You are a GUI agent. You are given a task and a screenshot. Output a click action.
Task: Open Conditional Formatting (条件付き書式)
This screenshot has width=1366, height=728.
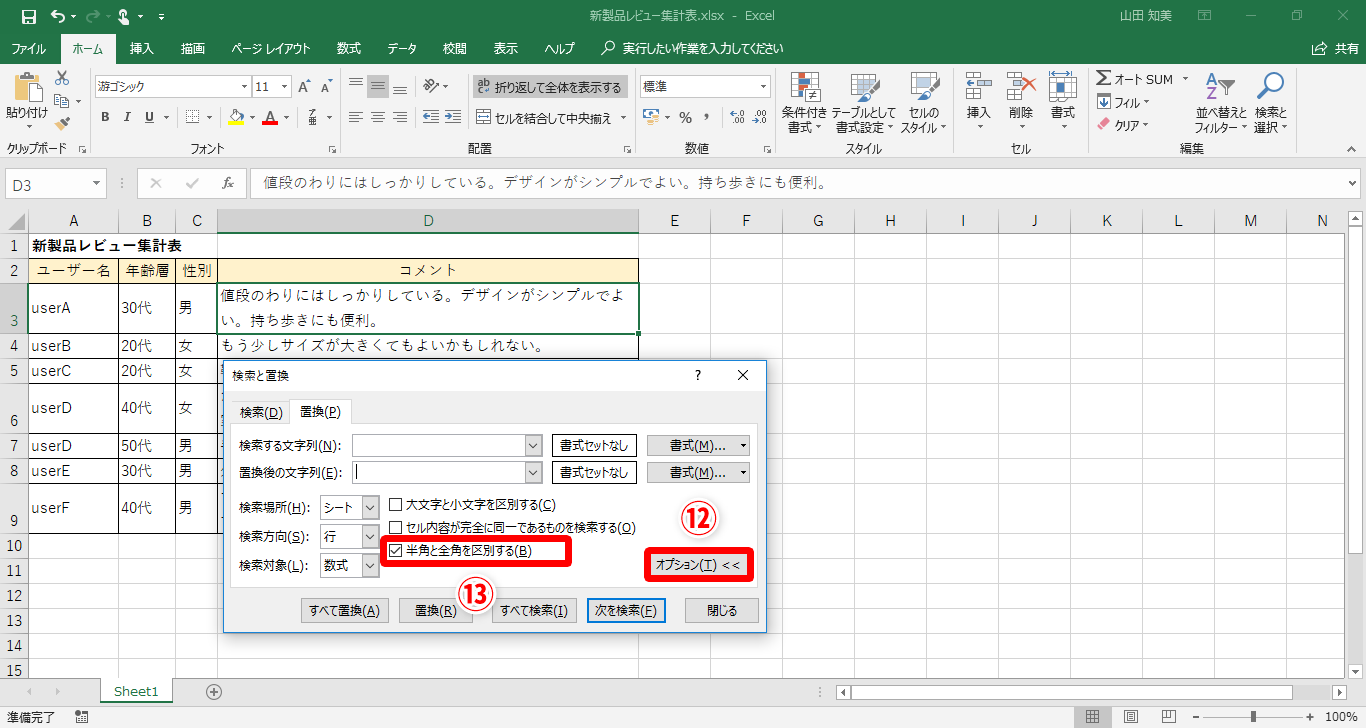click(x=804, y=103)
